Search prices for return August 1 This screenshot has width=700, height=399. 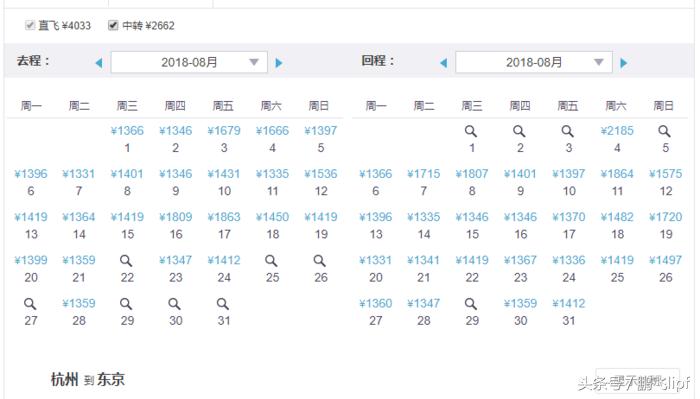point(471,131)
